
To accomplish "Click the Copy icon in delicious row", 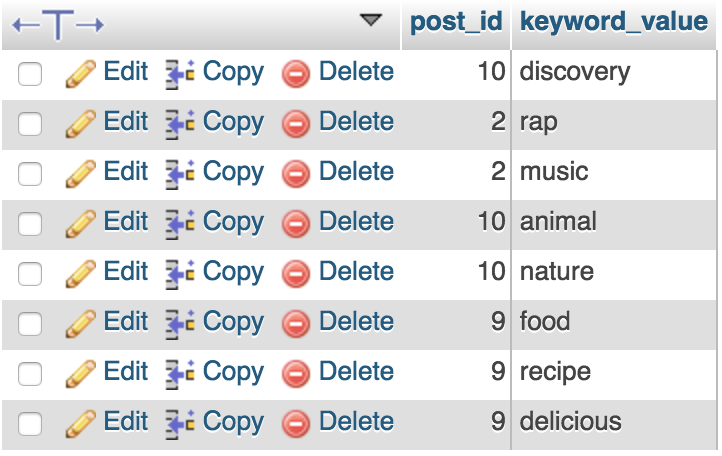I will tap(180, 423).
